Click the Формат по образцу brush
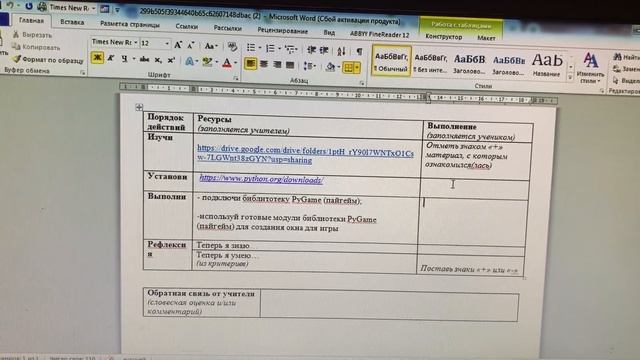This screenshot has height=360, width=640. [48, 60]
